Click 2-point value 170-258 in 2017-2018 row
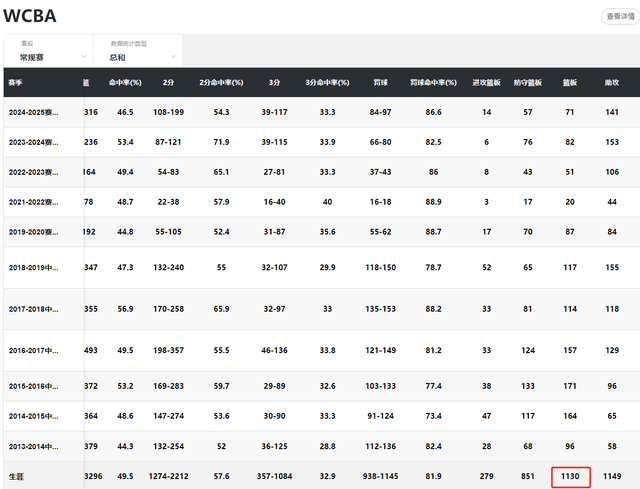This screenshot has width=640, height=489. coord(169,309)
